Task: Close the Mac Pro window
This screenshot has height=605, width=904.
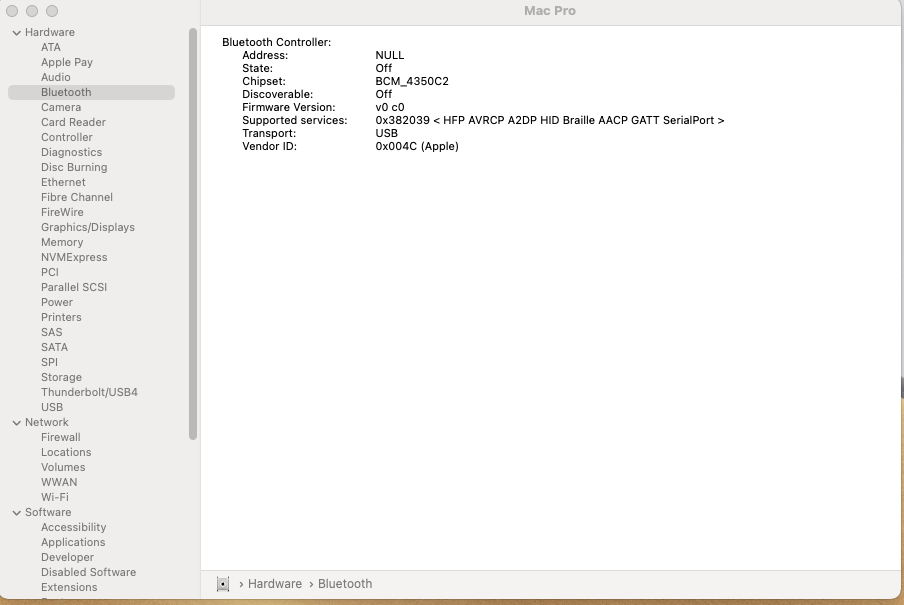Action: [12, 11]
